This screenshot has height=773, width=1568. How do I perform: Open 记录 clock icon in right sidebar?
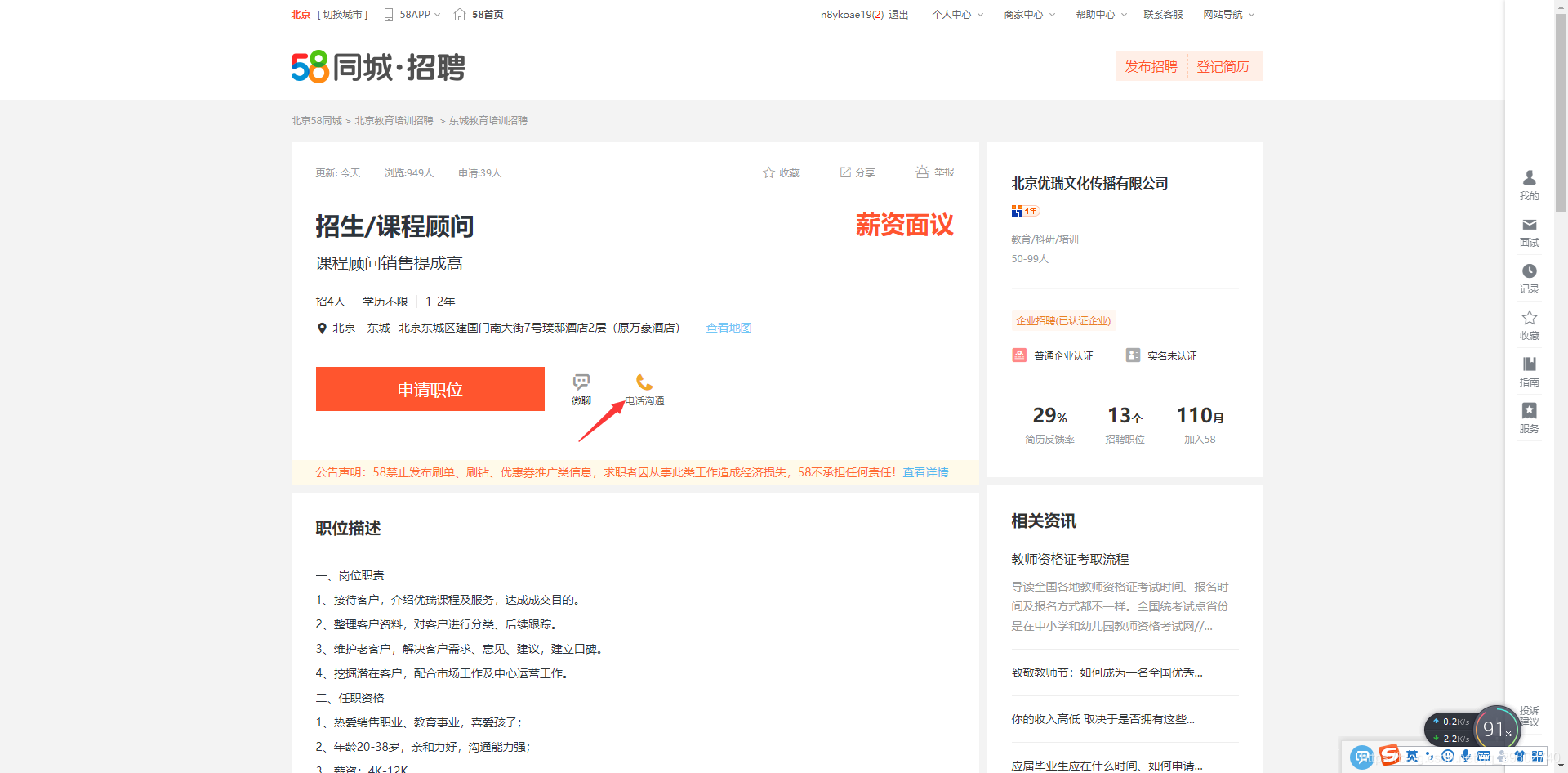click(x=1530, y=270)
